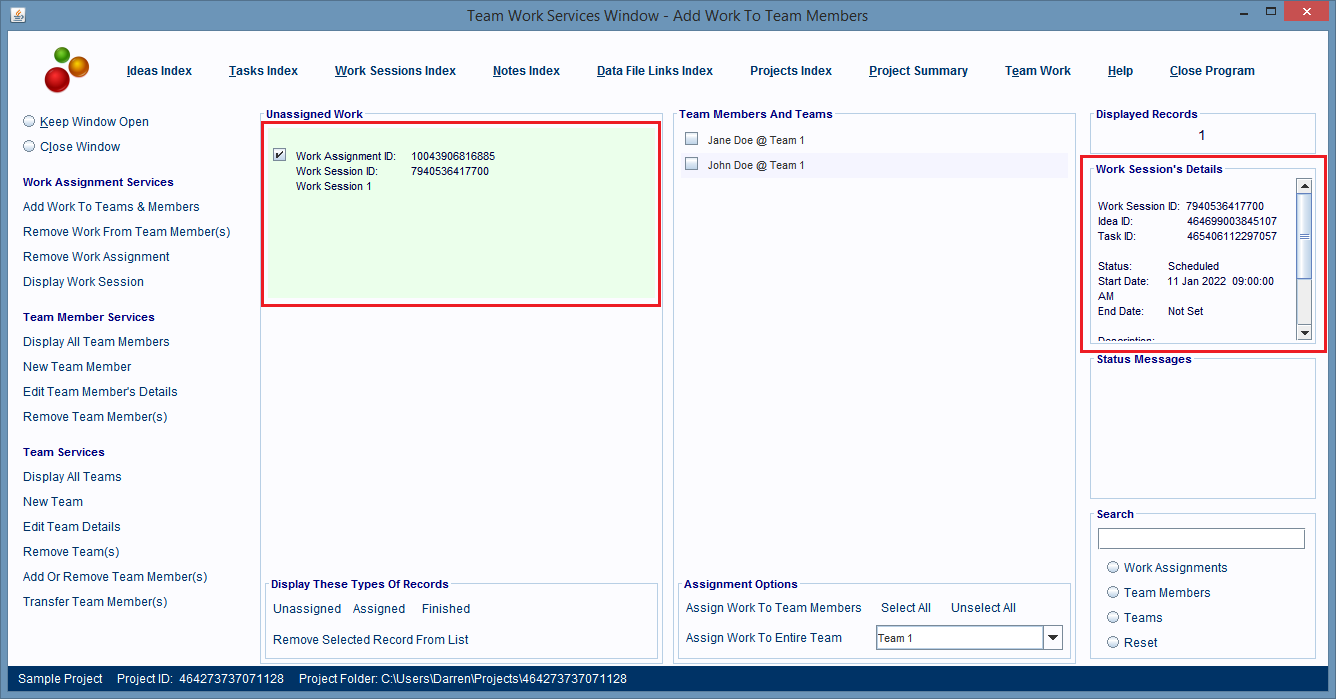
Task: Click New Team Member link
Action: tap(77, 367)
